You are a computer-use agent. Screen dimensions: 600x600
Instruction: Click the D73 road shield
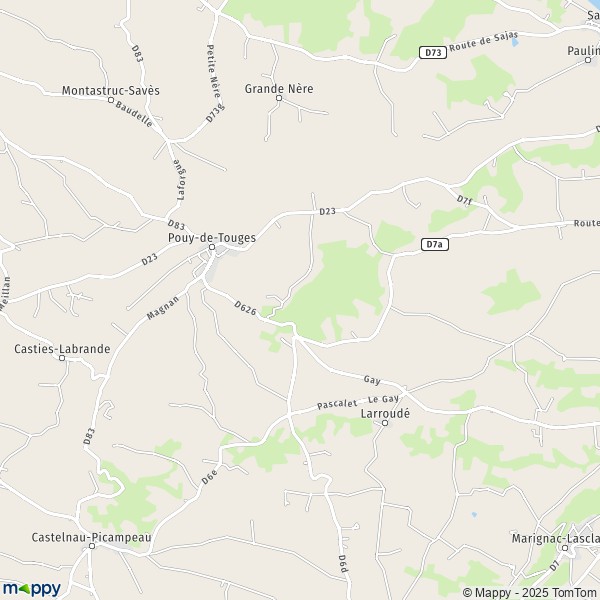click(x=433, y=52)
